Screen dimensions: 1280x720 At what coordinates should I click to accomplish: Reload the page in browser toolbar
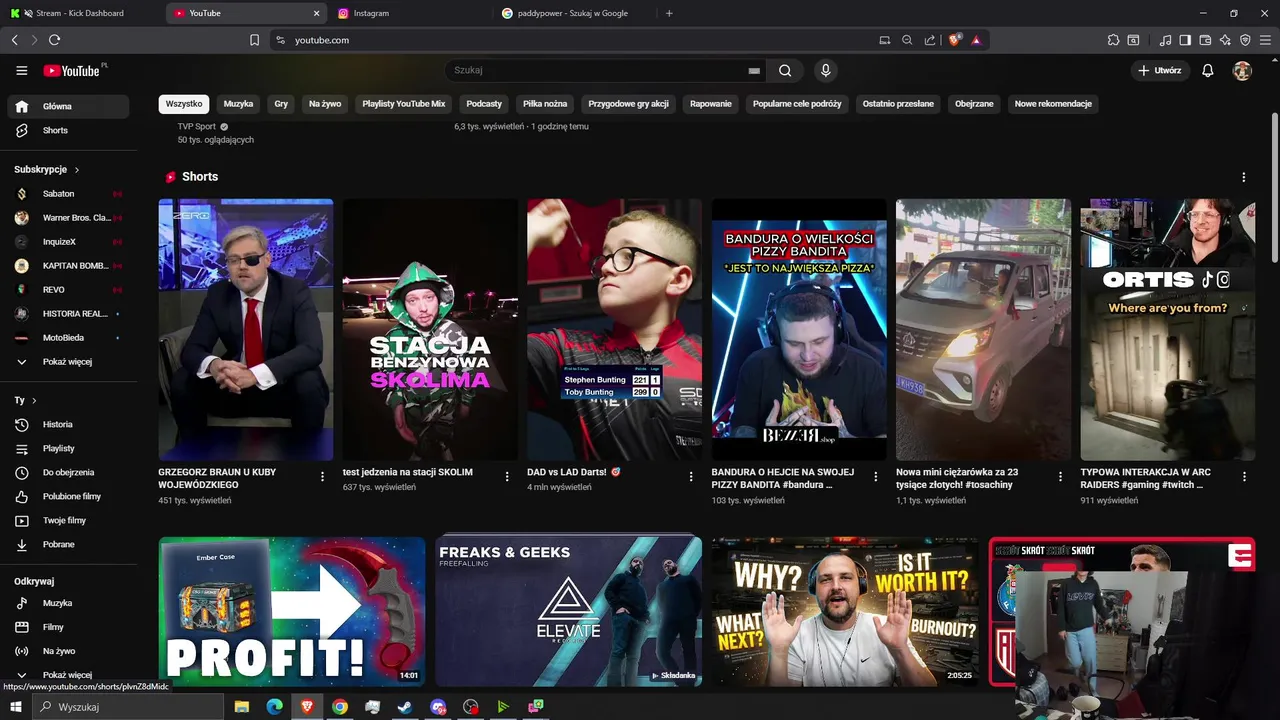(54, 40)
